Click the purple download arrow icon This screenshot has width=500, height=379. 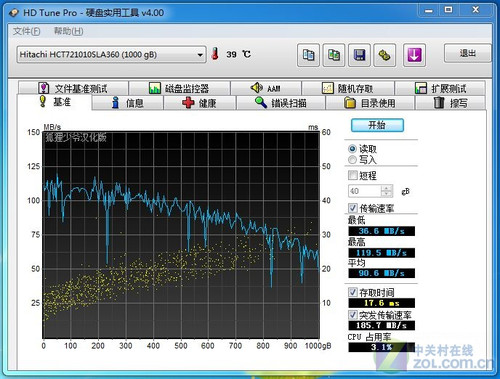pyautogui.click(x=414, y=55)
